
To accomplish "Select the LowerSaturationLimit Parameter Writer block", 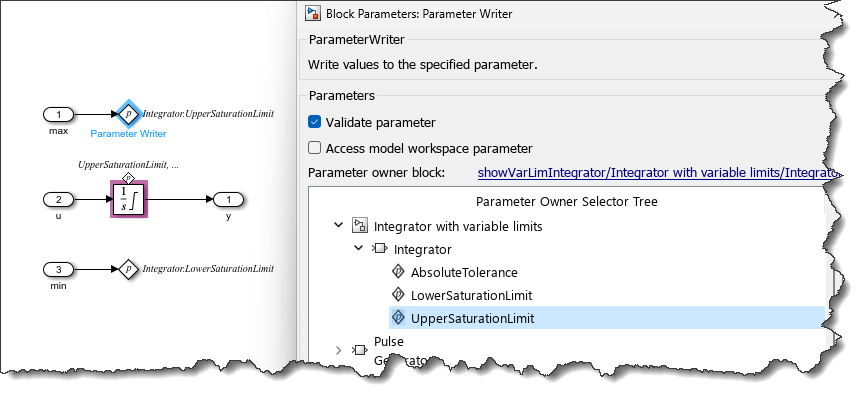I will (128, 269).
